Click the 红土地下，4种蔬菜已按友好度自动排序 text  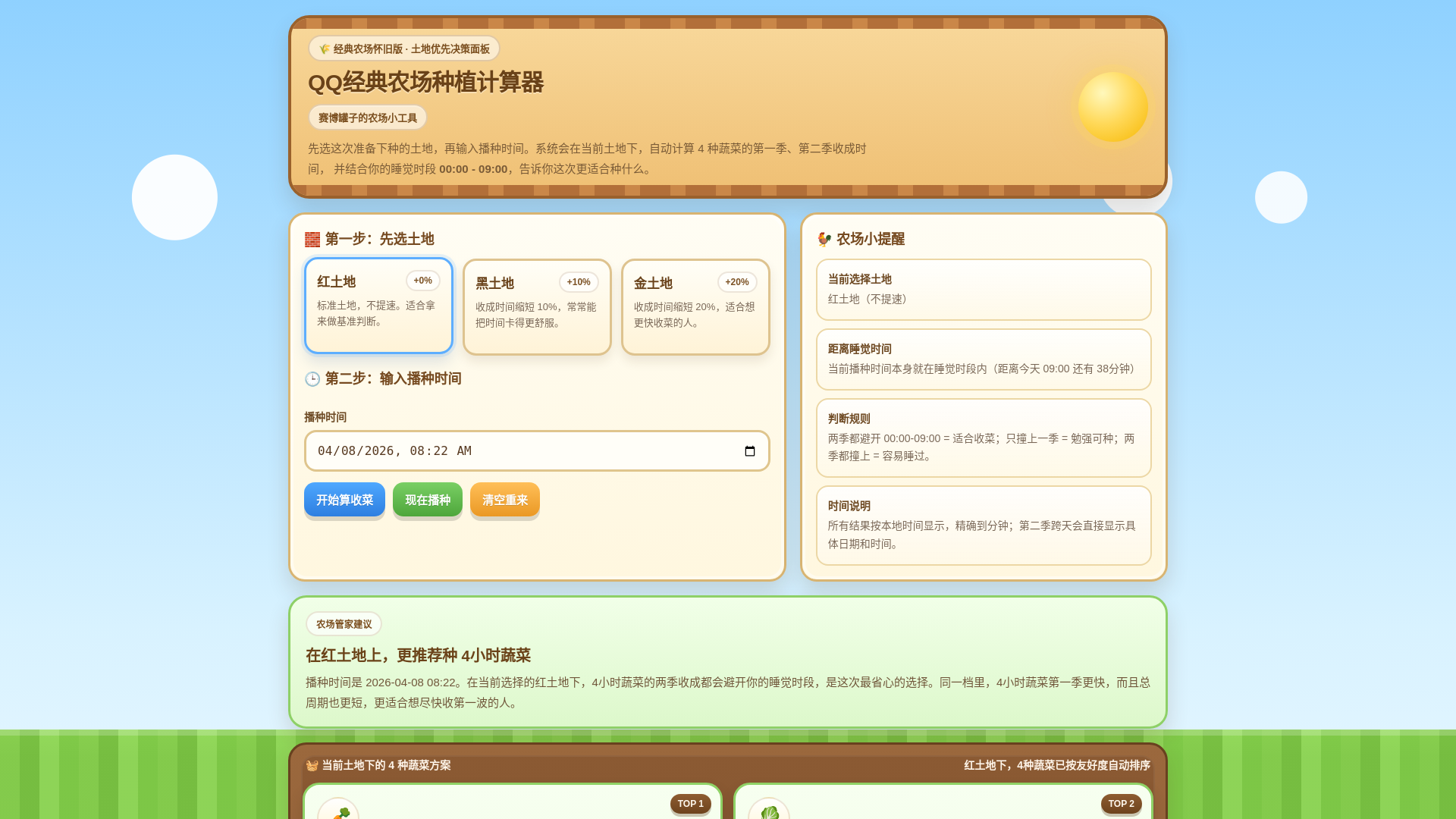click(1057, 765)
